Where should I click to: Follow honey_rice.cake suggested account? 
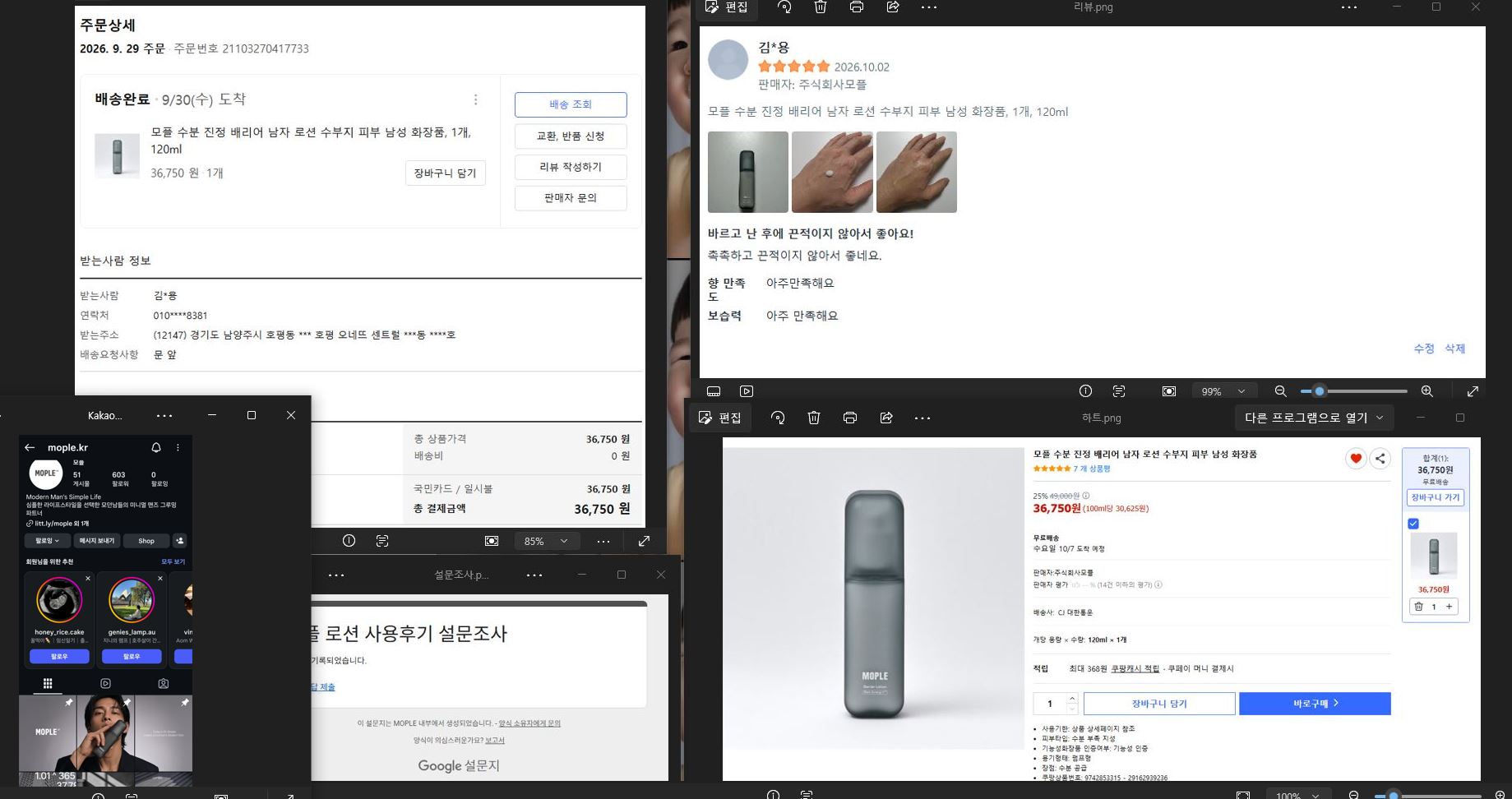[x=59, y=656]
